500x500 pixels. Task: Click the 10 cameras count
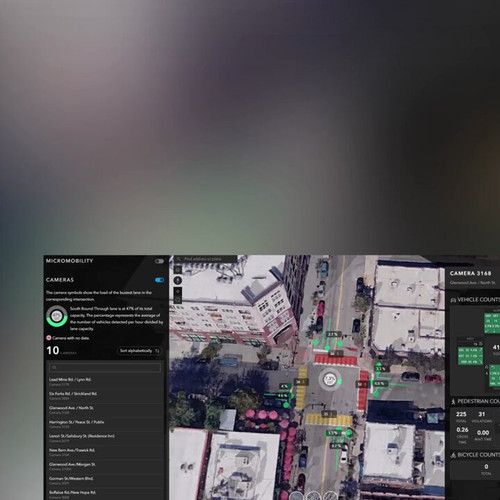pos(53,351)
